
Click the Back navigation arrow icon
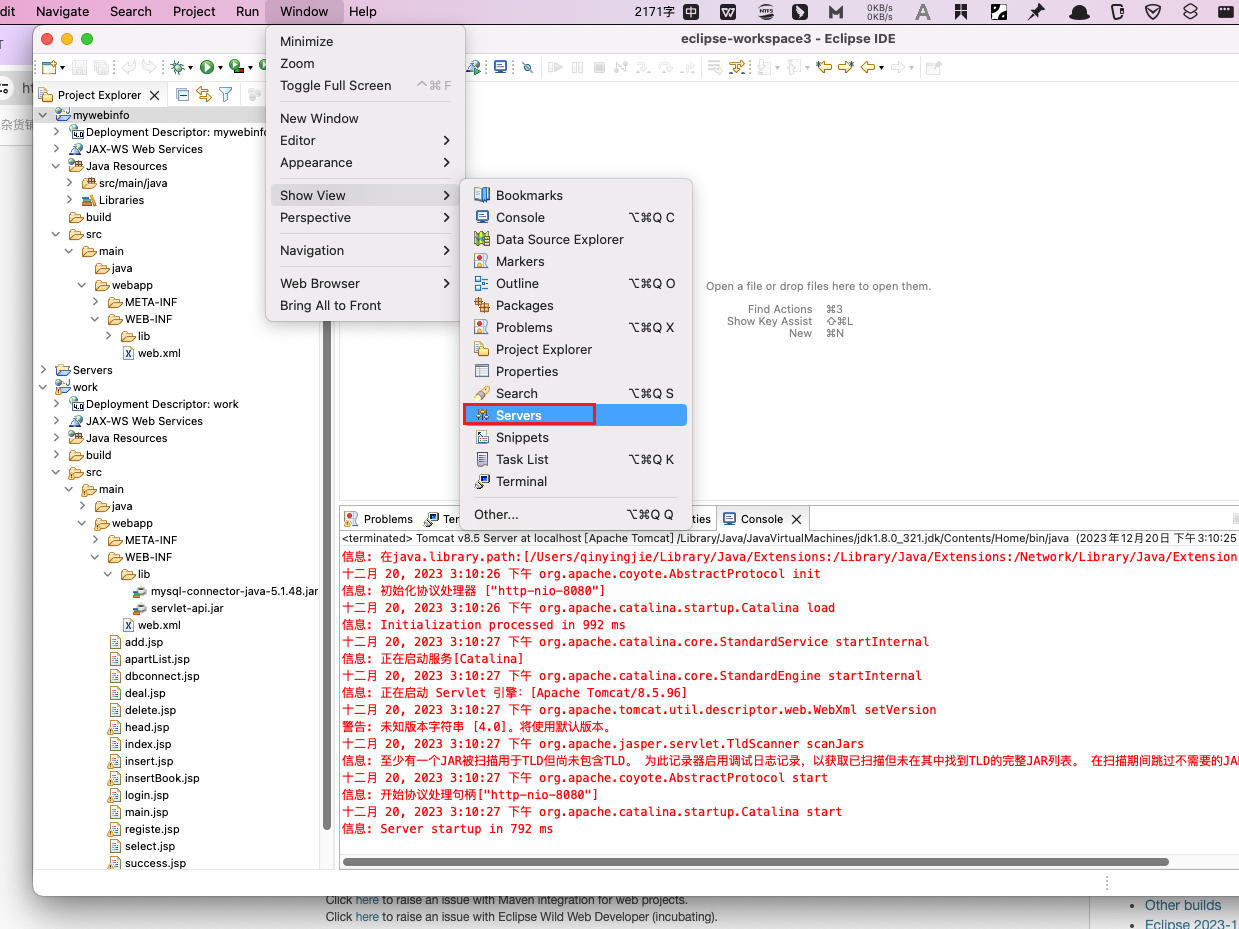pyautogui.click(x=868, y=67)
